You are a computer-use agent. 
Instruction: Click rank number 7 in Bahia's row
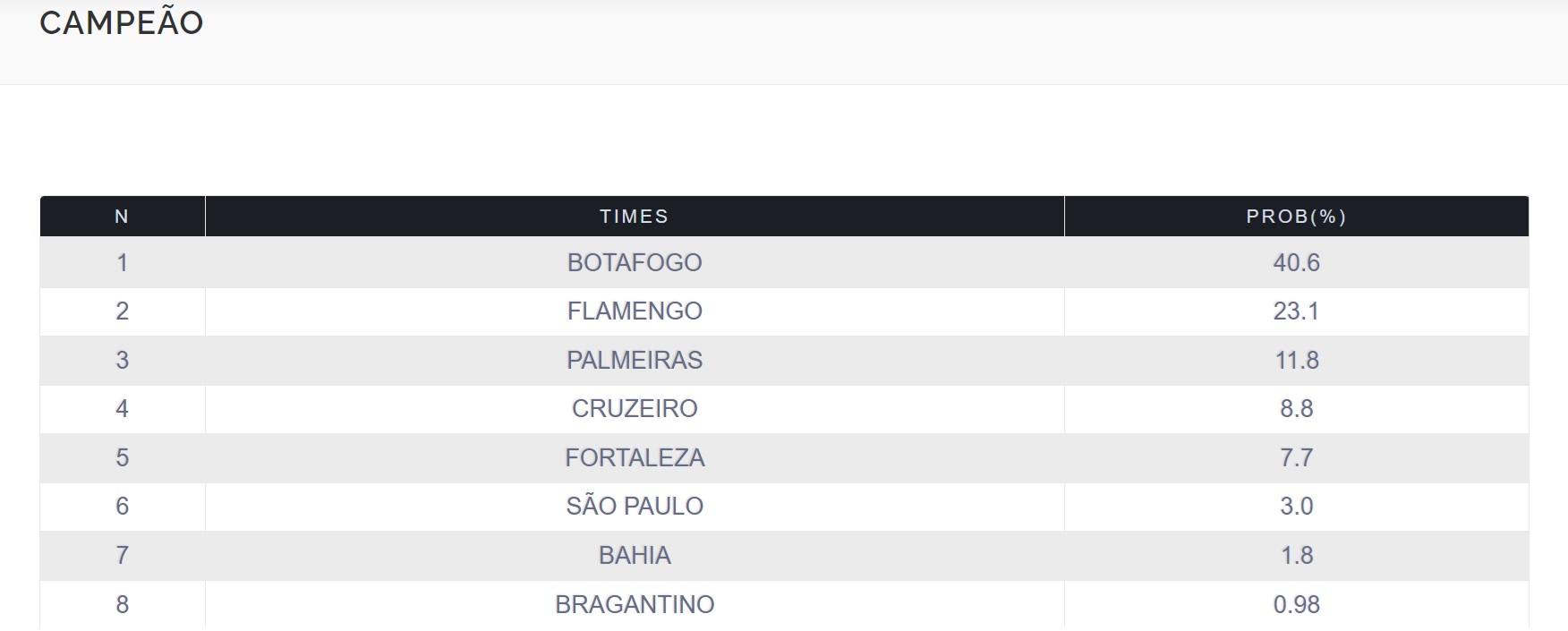[123, 555]
